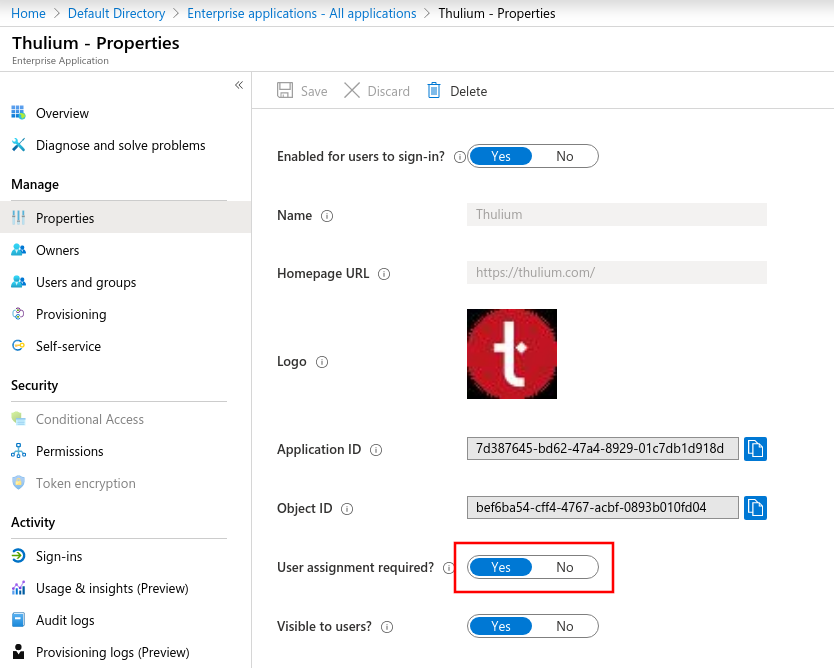This screenshot has height=668, width=834.
Task: Show info tooltip next to Application ID
Action: point(376,450)
